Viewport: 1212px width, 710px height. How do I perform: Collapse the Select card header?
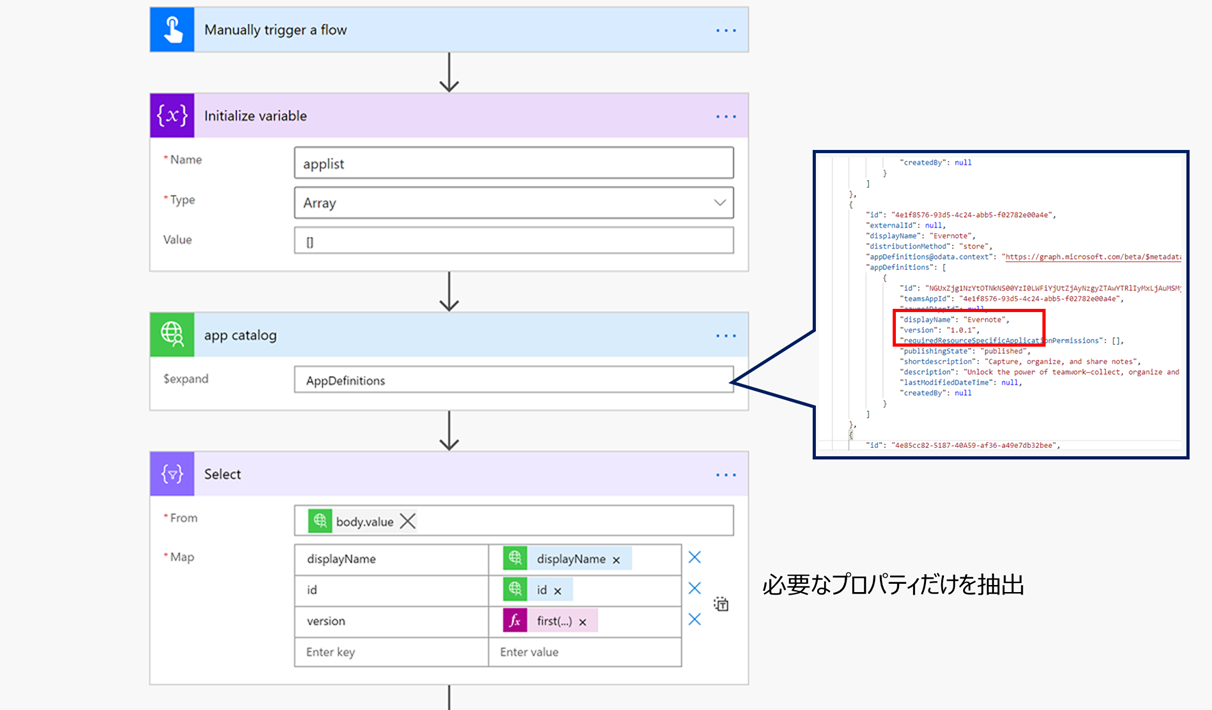click(x=449, y=474)
